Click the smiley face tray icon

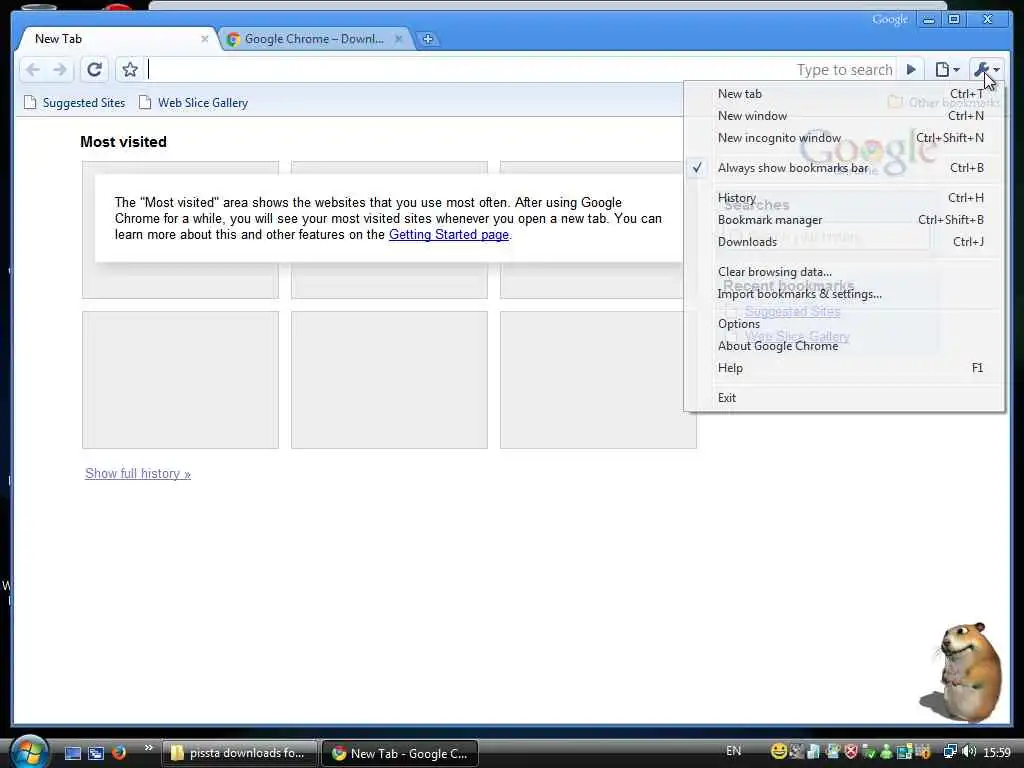778,752
